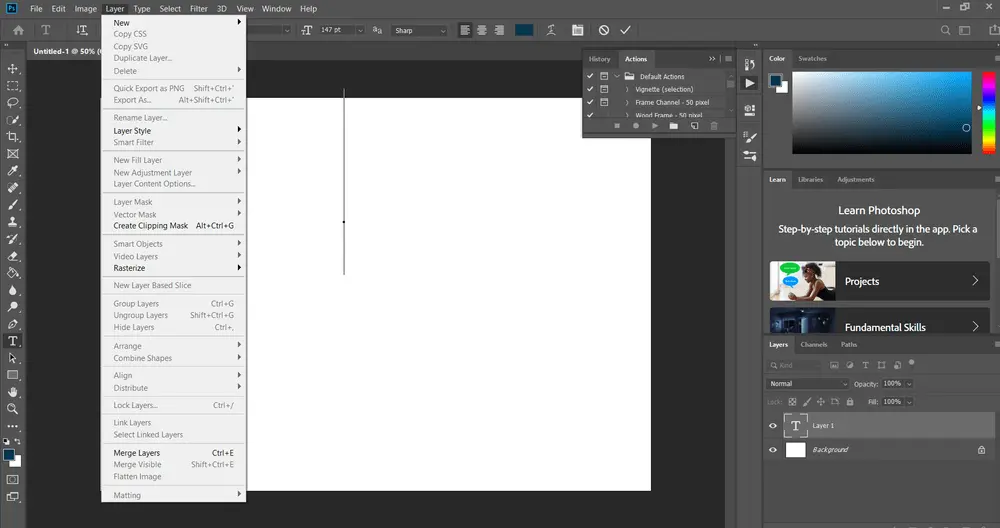The width and height of the screenshot is (1000, 528).
Task: Open layer Opacity dropdown arrow
Action: [909, 384]
